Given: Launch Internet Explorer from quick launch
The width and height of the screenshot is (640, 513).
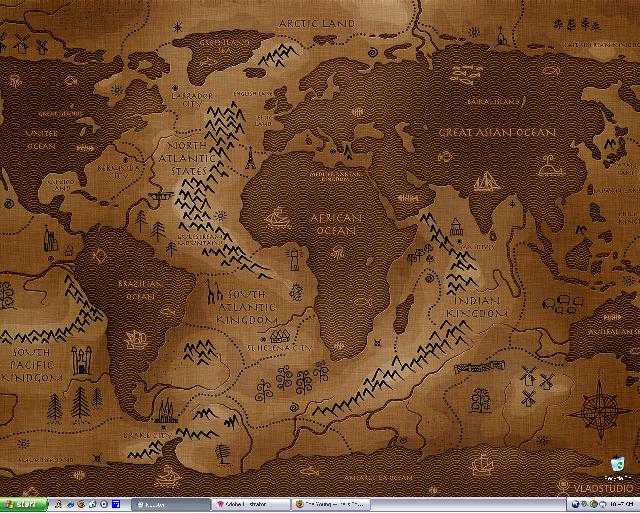Looking at the screenshot, I should tap(70, 505).
